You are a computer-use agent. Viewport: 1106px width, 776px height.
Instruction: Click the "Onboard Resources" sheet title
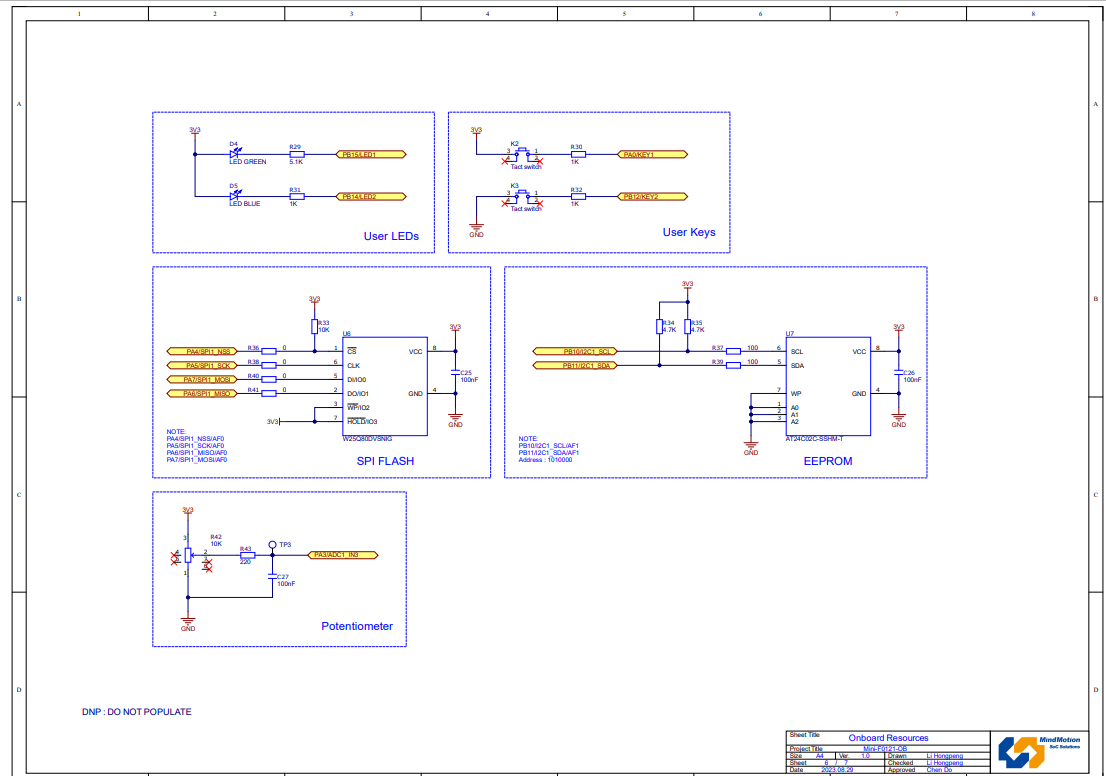pos(888,738)
